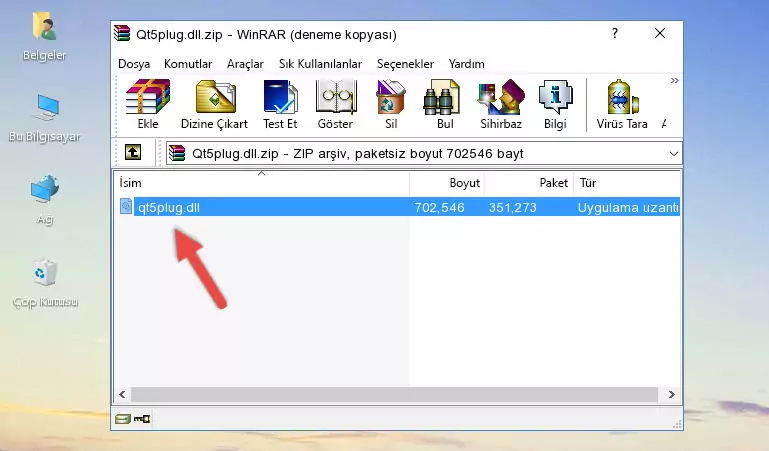Open the Sık Kullanılanlar menu
Image resolution: width=769 pixels, height=451 pixels.
click(320, 64)
